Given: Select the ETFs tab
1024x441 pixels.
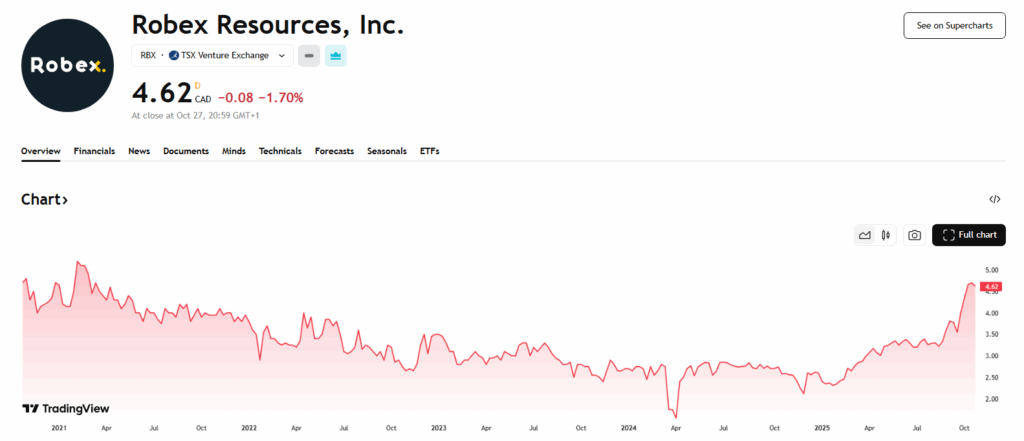Looking at the screenshot, I should coord(429,151).
